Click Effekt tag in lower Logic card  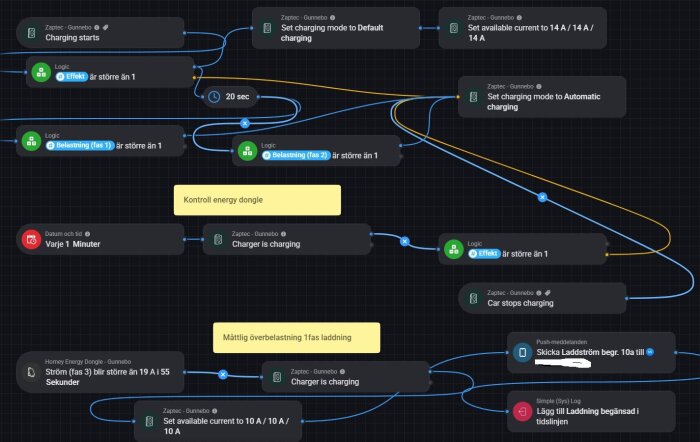(484, 254)
